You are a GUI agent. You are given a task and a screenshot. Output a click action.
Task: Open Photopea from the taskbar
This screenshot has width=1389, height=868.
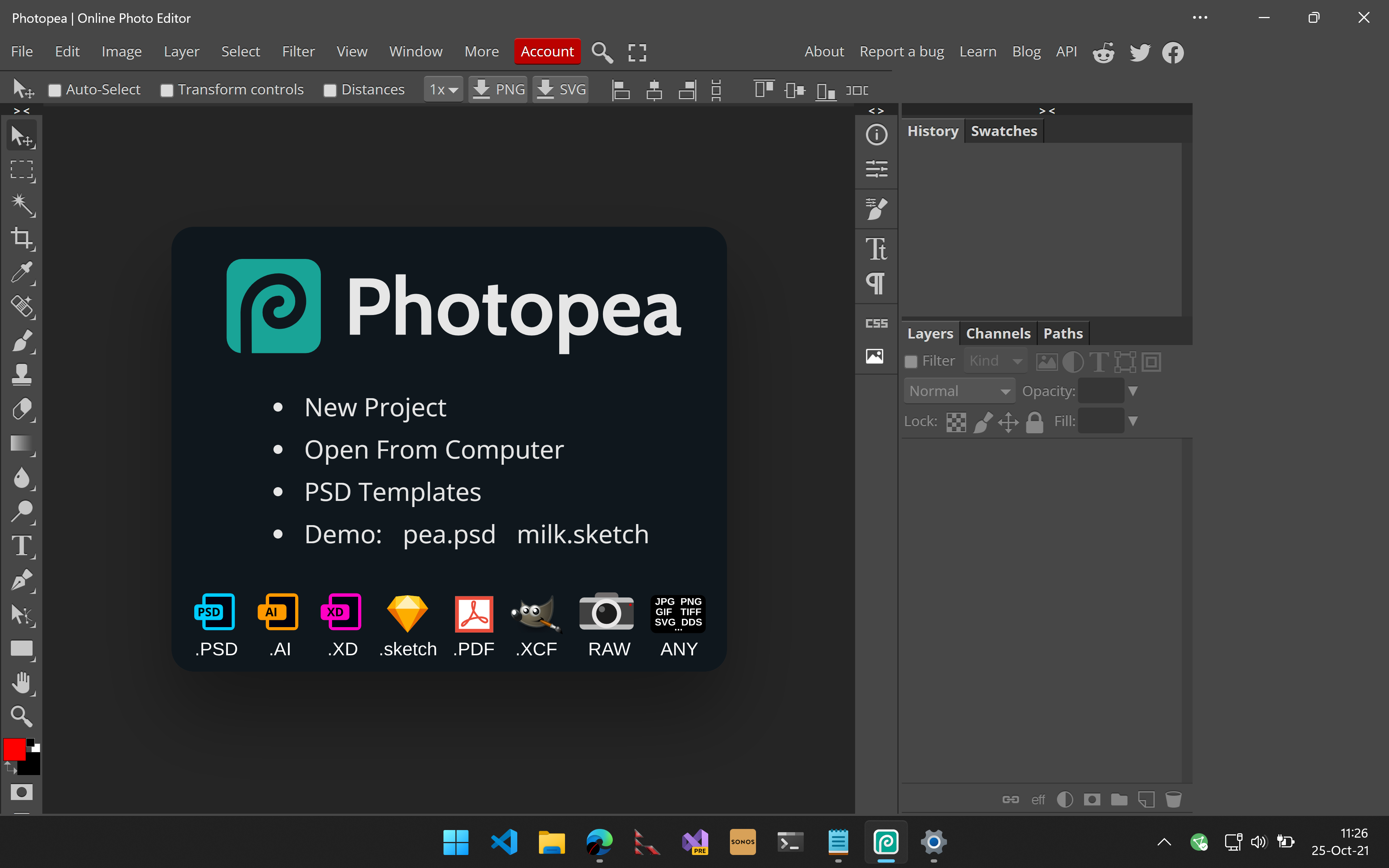[x=885, y=842]
